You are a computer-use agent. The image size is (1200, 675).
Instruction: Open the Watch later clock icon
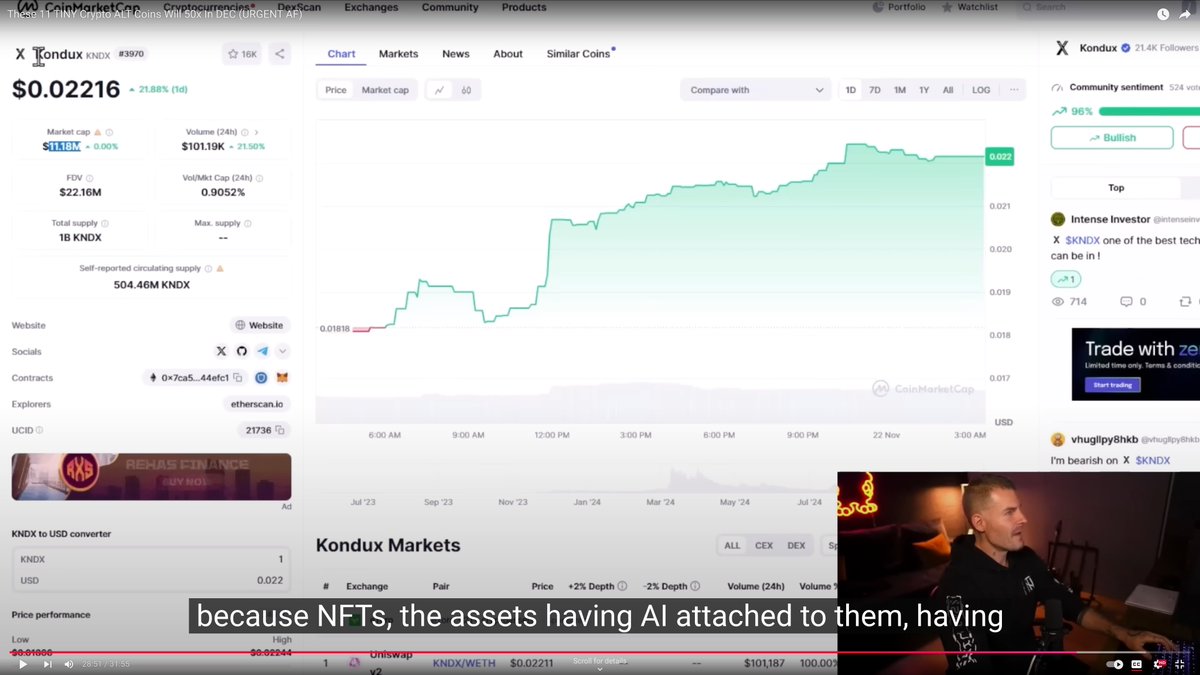tap(1163, 14)
